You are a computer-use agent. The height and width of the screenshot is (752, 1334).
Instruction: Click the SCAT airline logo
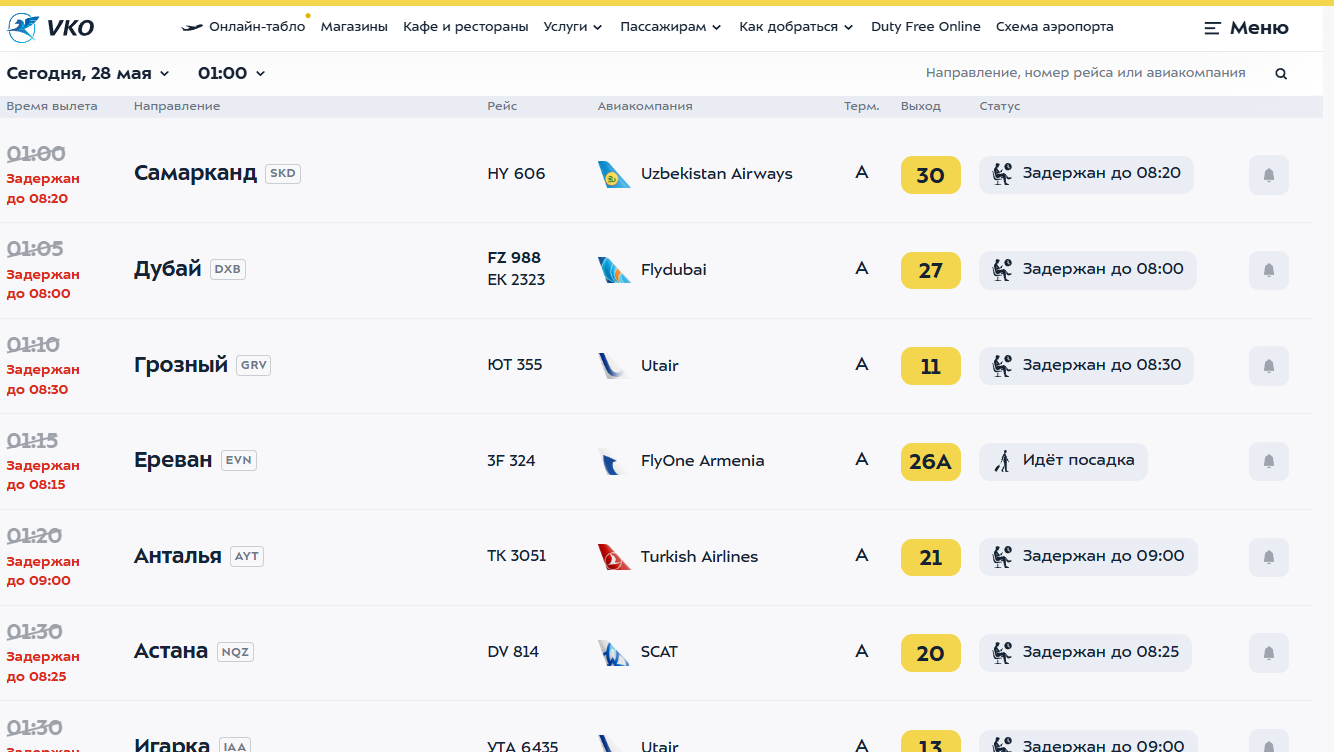pyautogui.click(x=614, y=653)
